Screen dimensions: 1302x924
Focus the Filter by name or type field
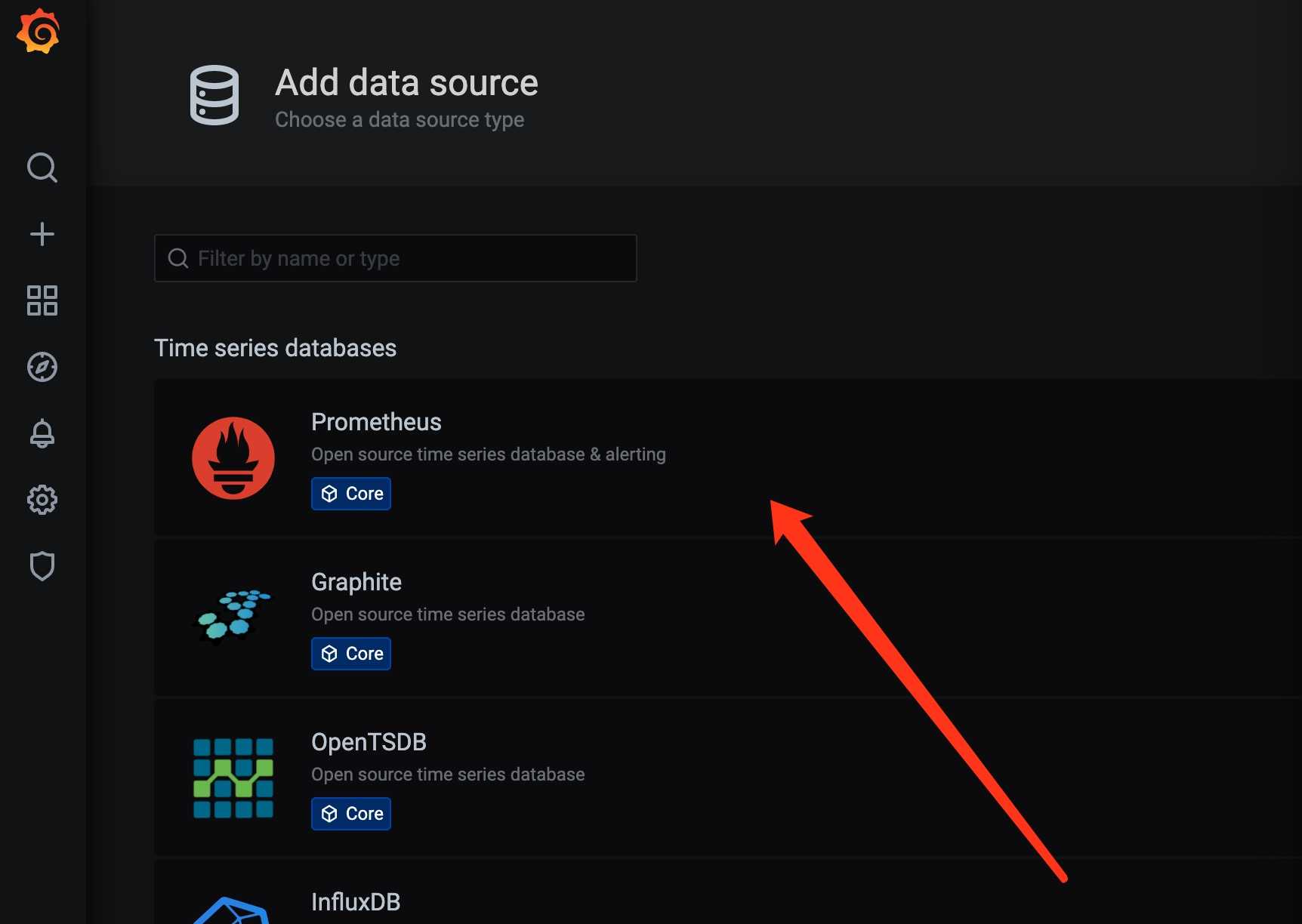[396, 258]
